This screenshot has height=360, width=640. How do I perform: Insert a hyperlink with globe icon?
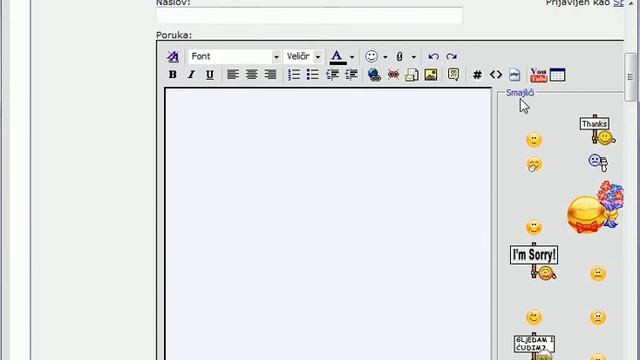click(x=374, y=75)
